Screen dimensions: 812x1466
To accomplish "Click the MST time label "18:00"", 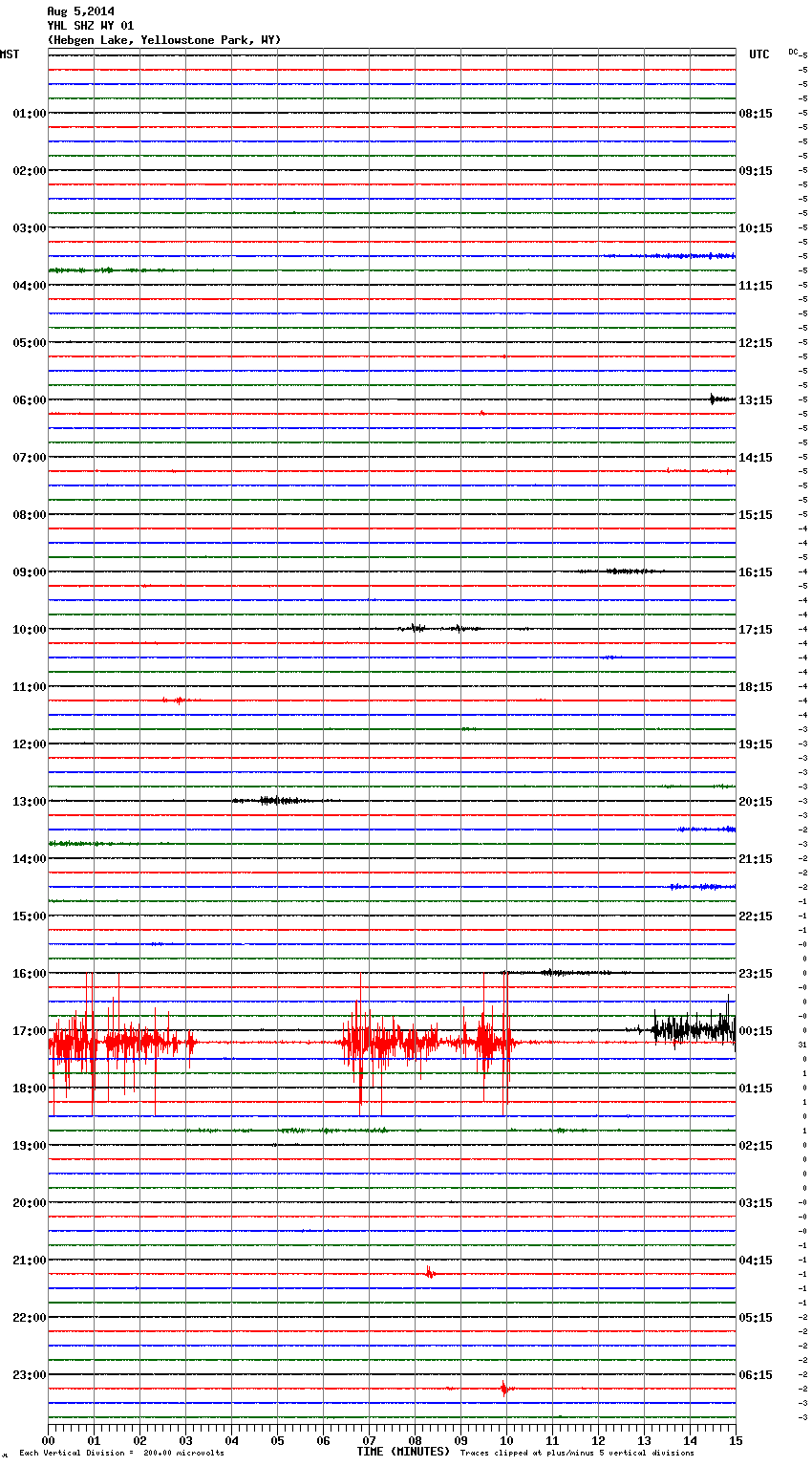I will point(30,1089).
